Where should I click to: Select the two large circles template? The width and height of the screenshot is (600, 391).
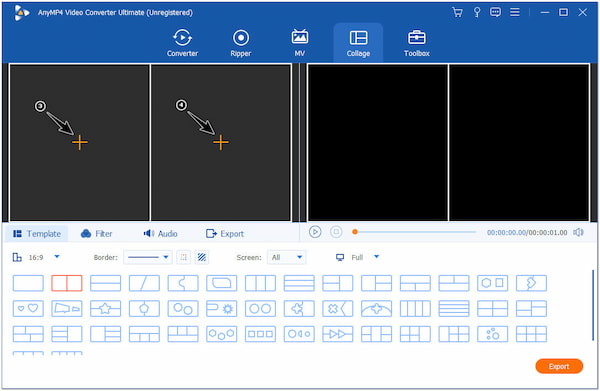click(260, 308)
